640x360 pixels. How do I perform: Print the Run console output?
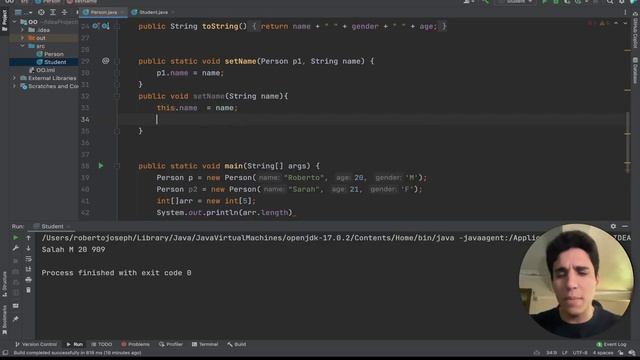28,280
